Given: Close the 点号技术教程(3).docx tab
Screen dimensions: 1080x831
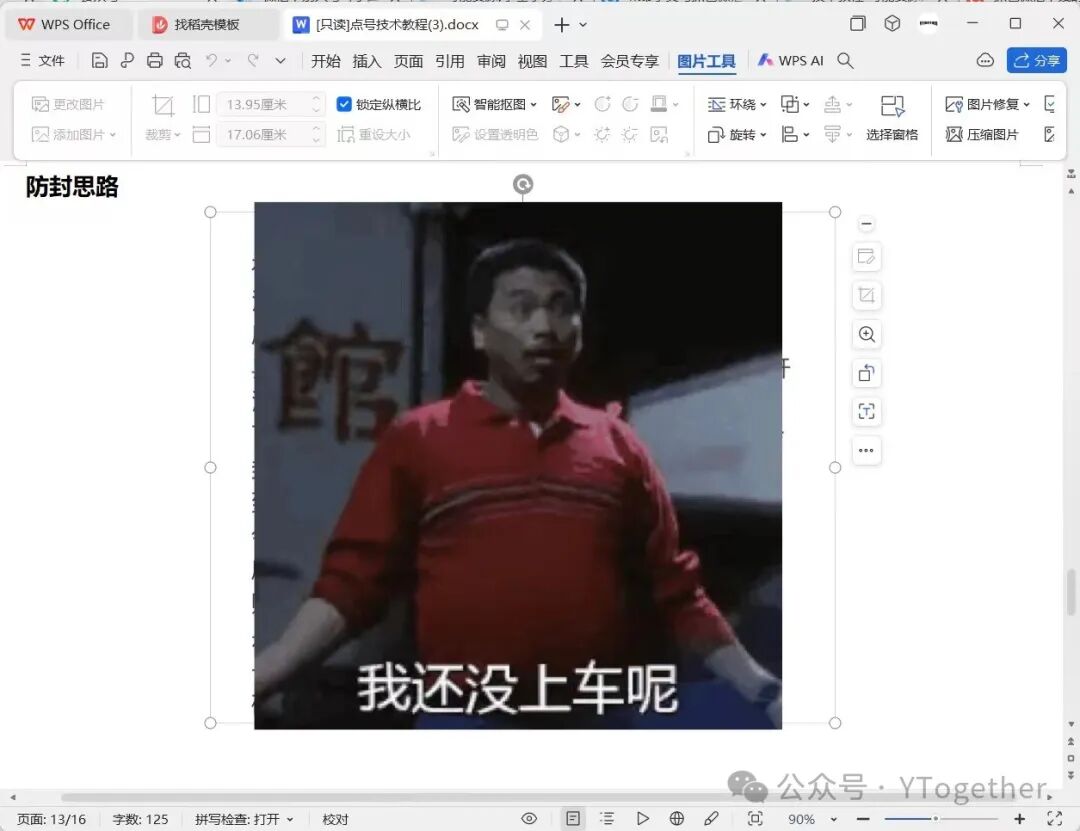Looking at the screenshot, I should [x=525, y=25].
